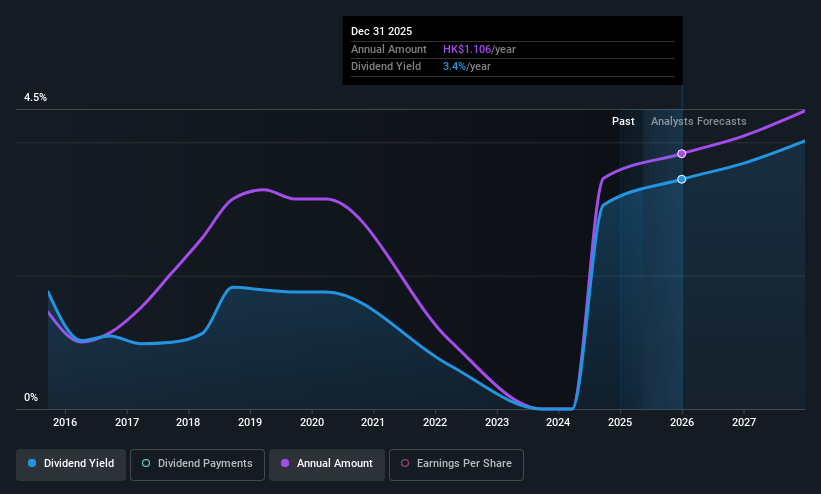This screenshot has height=494, width=821.
Task: Select the blue yield data point at 2026
Action: (x=682, y=179)
